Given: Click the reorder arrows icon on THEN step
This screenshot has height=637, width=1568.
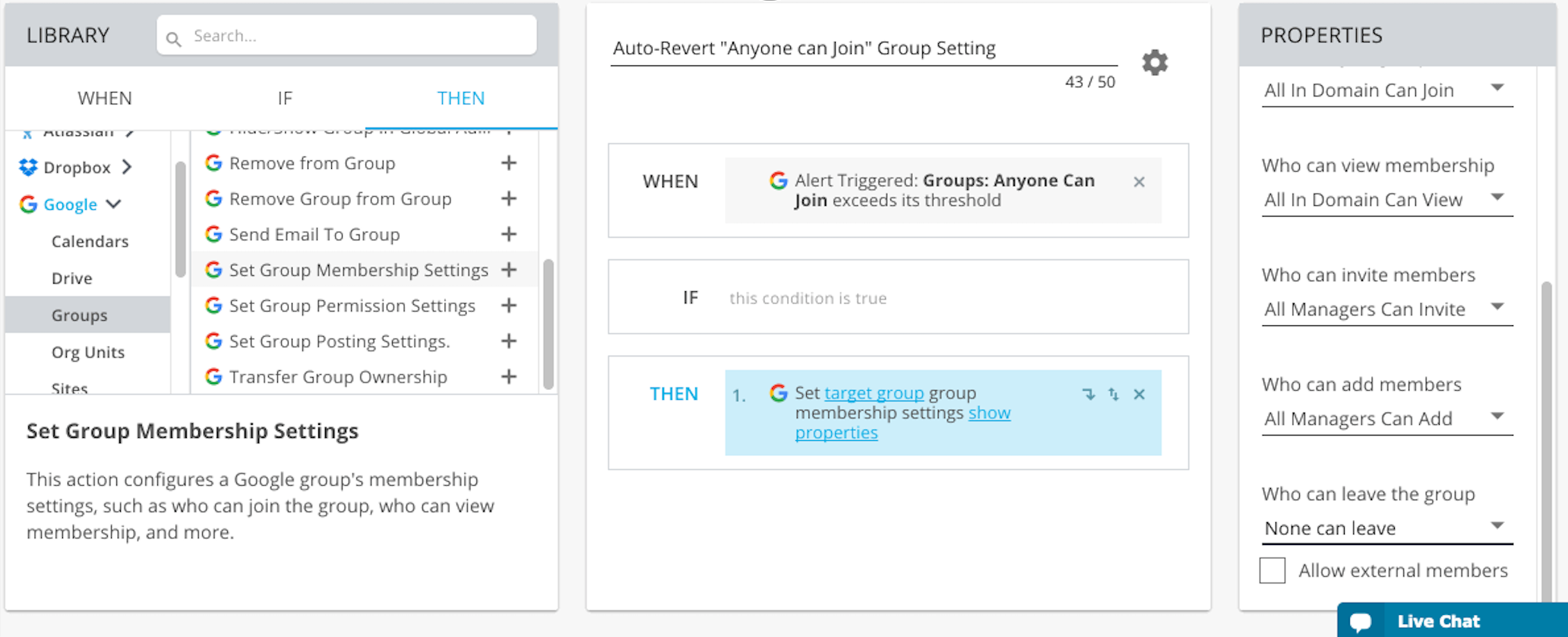Looking at the screenshot, I should point(1113,394).
